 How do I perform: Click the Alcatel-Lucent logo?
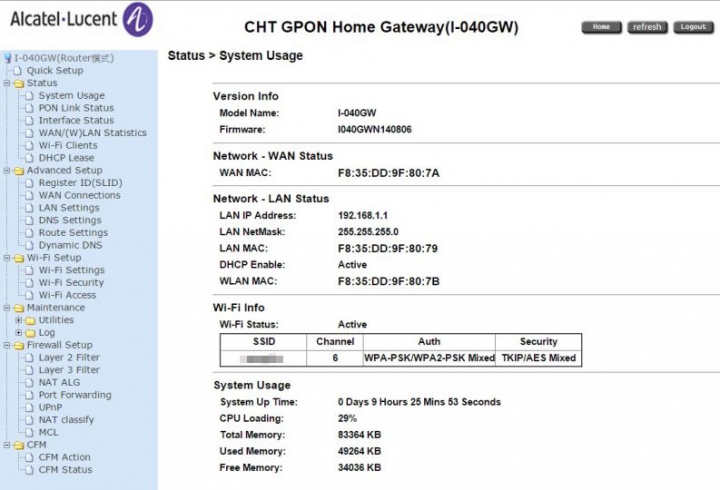pyautogui.click(x=81, y=19)
